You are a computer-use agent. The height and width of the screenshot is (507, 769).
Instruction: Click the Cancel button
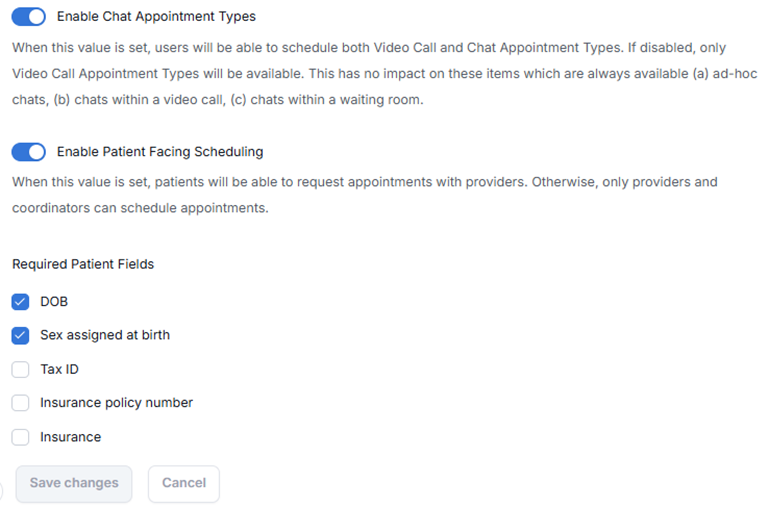184,483
